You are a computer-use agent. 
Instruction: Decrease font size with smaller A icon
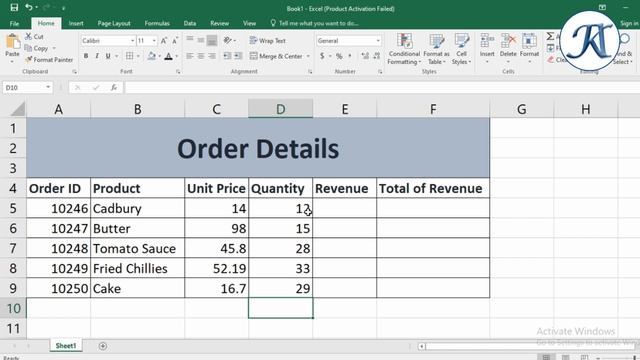point(175,41)
